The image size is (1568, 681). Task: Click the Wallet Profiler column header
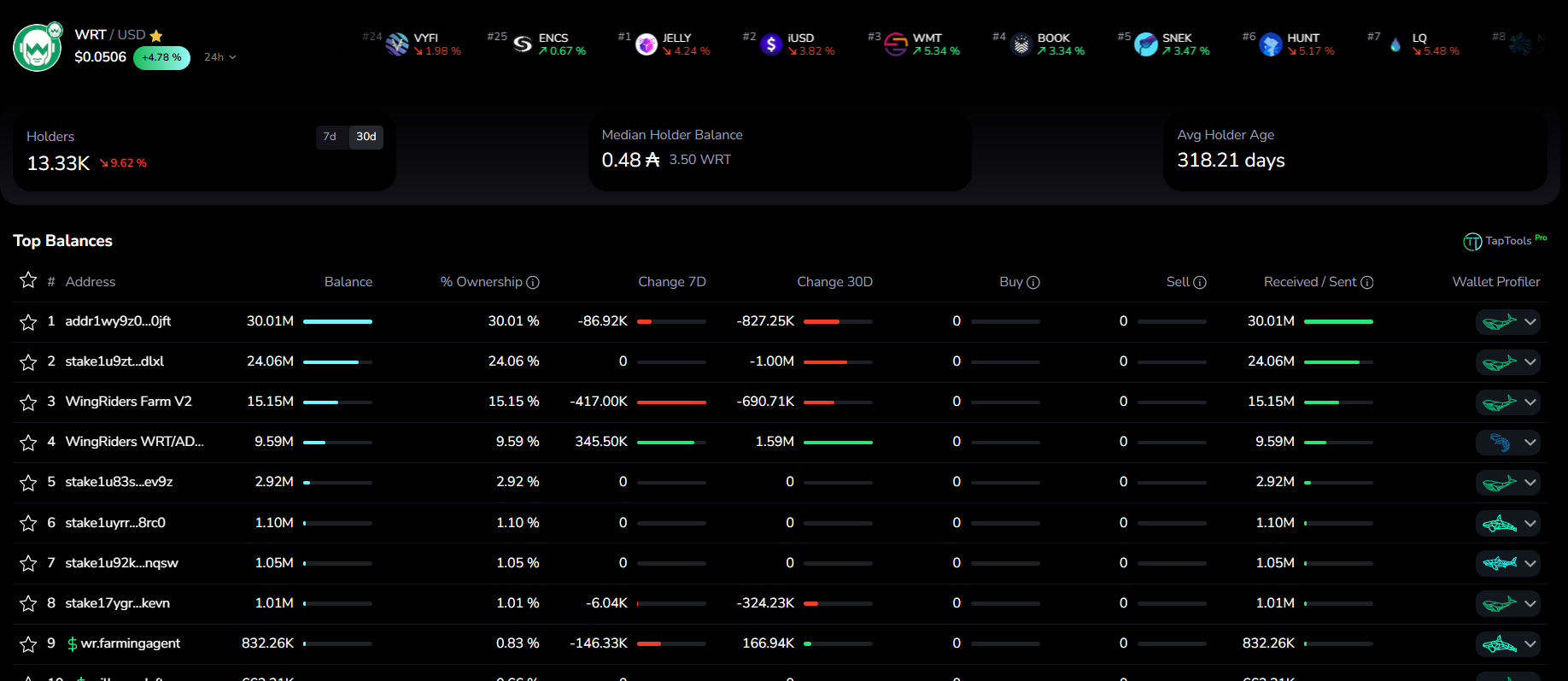point(1496,282)
